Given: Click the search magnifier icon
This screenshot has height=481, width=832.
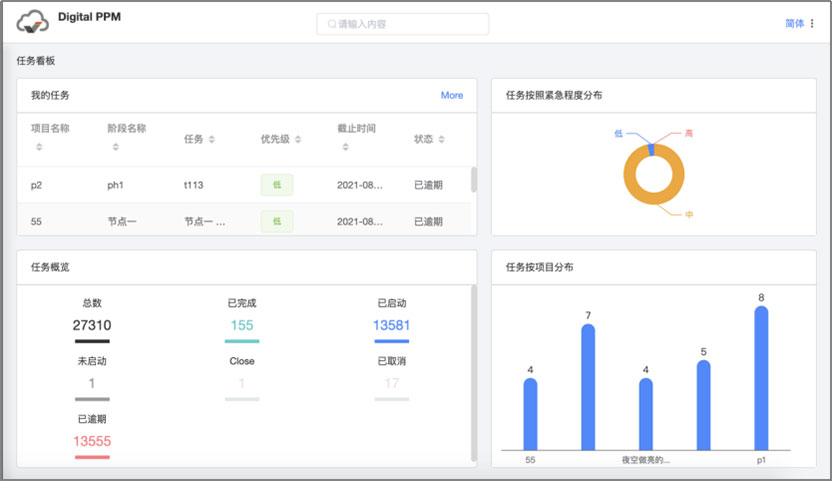Looking at the screenshot, I should pyautogui.click(x=332, y=24).
